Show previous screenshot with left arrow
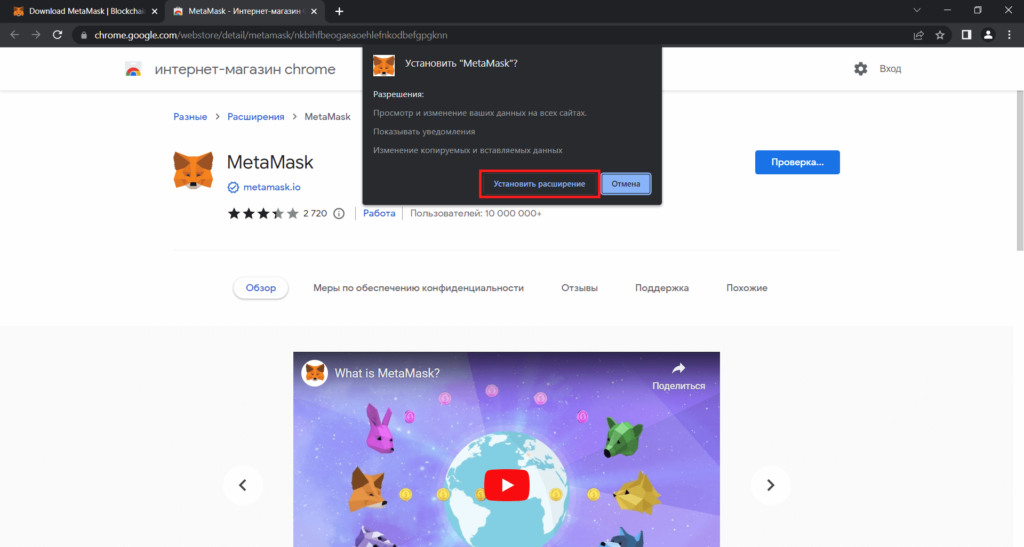This screenshot has width=1024, height=547. pyautogui.click(x=242, y=485)
